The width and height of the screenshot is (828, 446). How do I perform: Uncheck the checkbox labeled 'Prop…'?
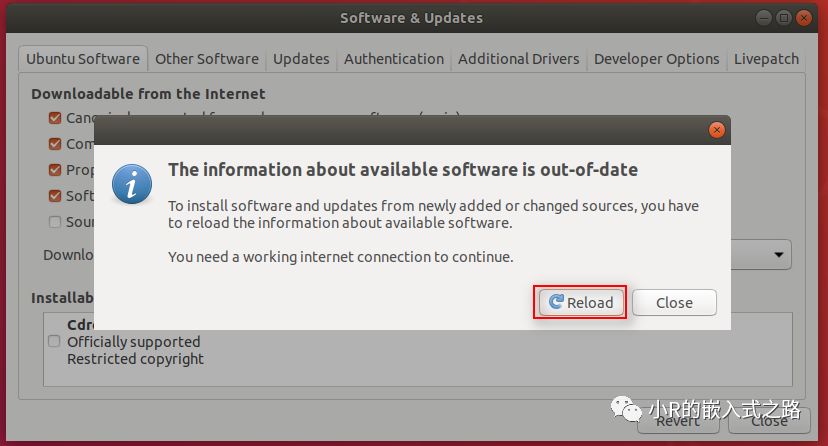coord(55,170)
